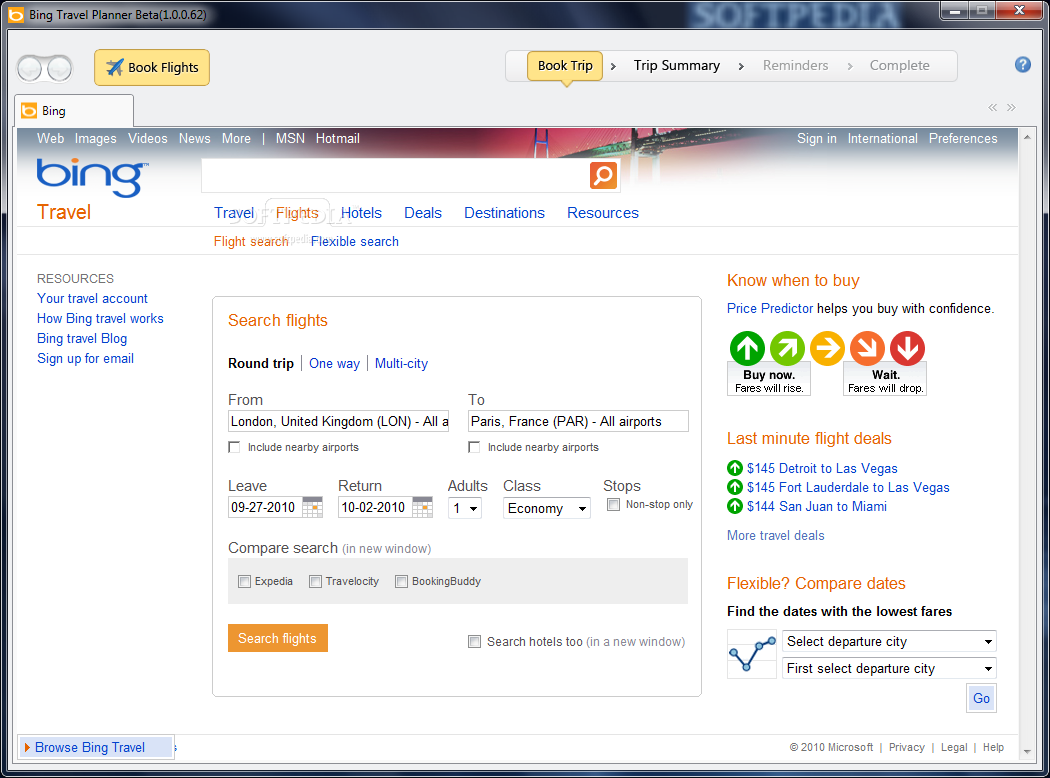The width and height of the screenshot is (1050, 778).
Task: Click the page scrollbar down arrow
Action: (1027, 752)
